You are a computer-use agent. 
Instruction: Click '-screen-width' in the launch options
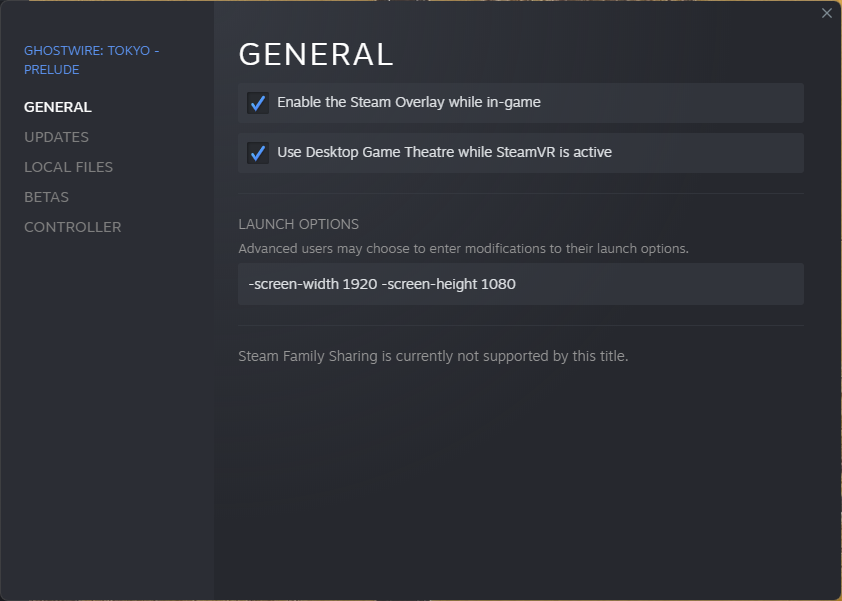[293, 284]
